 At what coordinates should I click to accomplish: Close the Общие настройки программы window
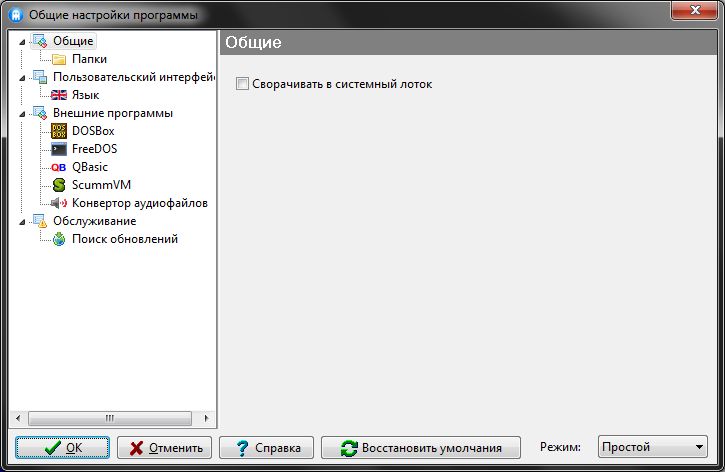[694, 10]
